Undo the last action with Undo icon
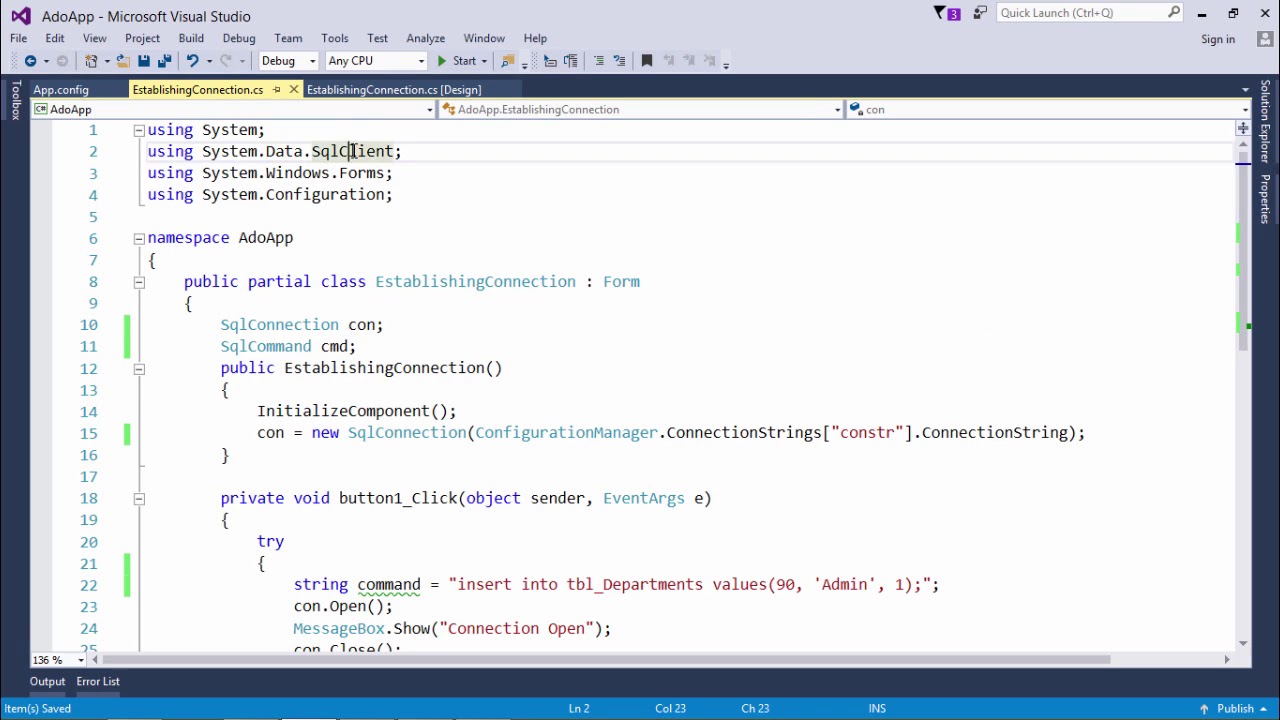1280x720 pixels. tap(192, 61)
